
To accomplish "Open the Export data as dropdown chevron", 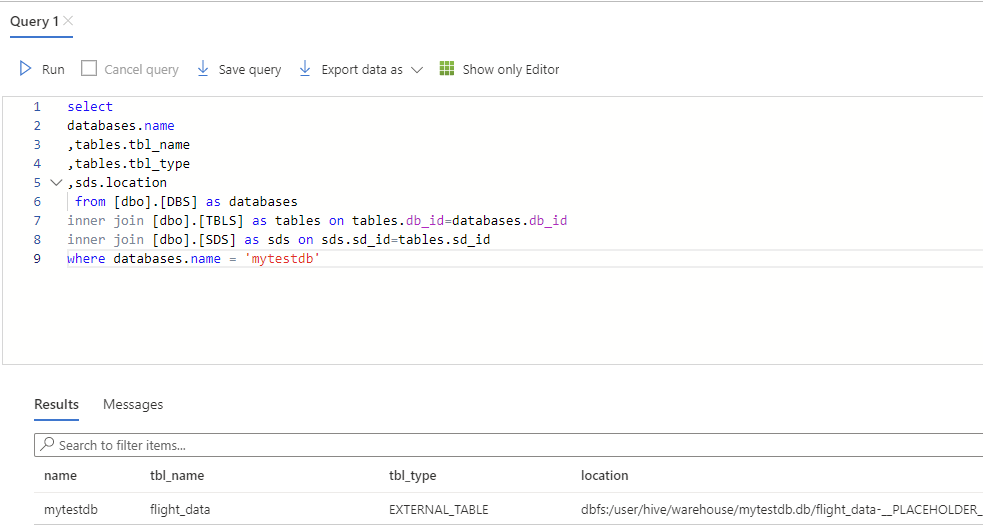I will pos(417,70).
